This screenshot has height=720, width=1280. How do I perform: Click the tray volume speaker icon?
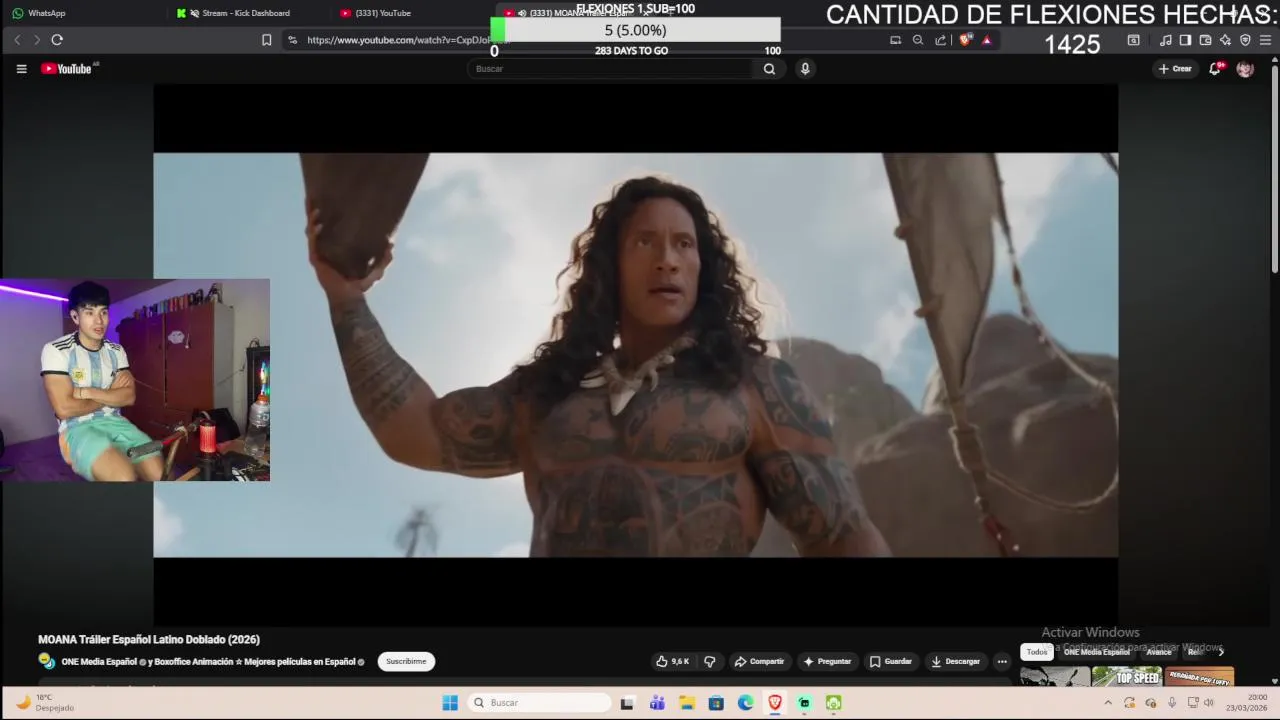pos(1209,703)
